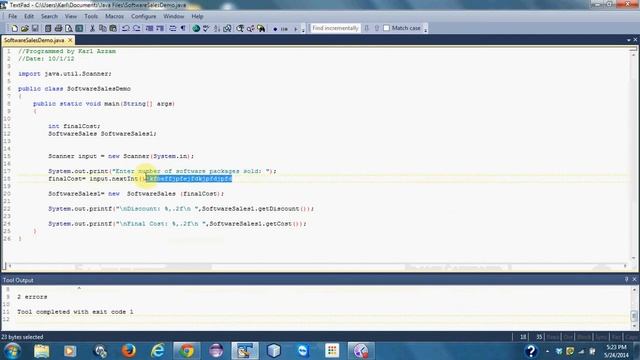Launch Internet Explorer from taskbar
The image size is (640, 360).
(158, 351)
